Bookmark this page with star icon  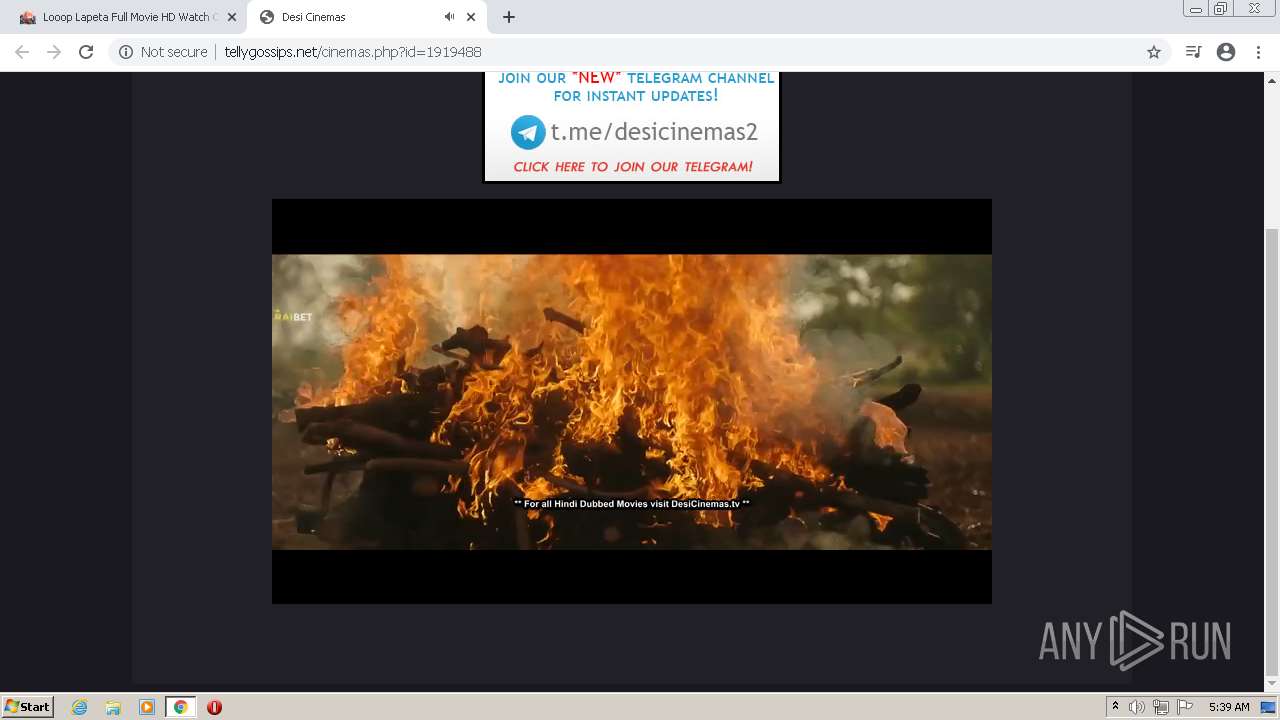pyautogui.click(x=1154, y=52)
